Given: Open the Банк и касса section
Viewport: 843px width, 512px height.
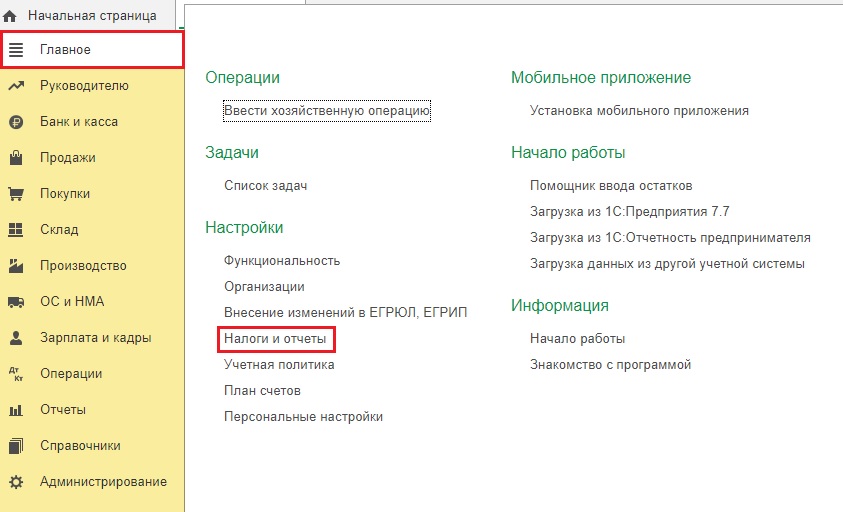Looking at the screenshot, I should pos(79,122).
